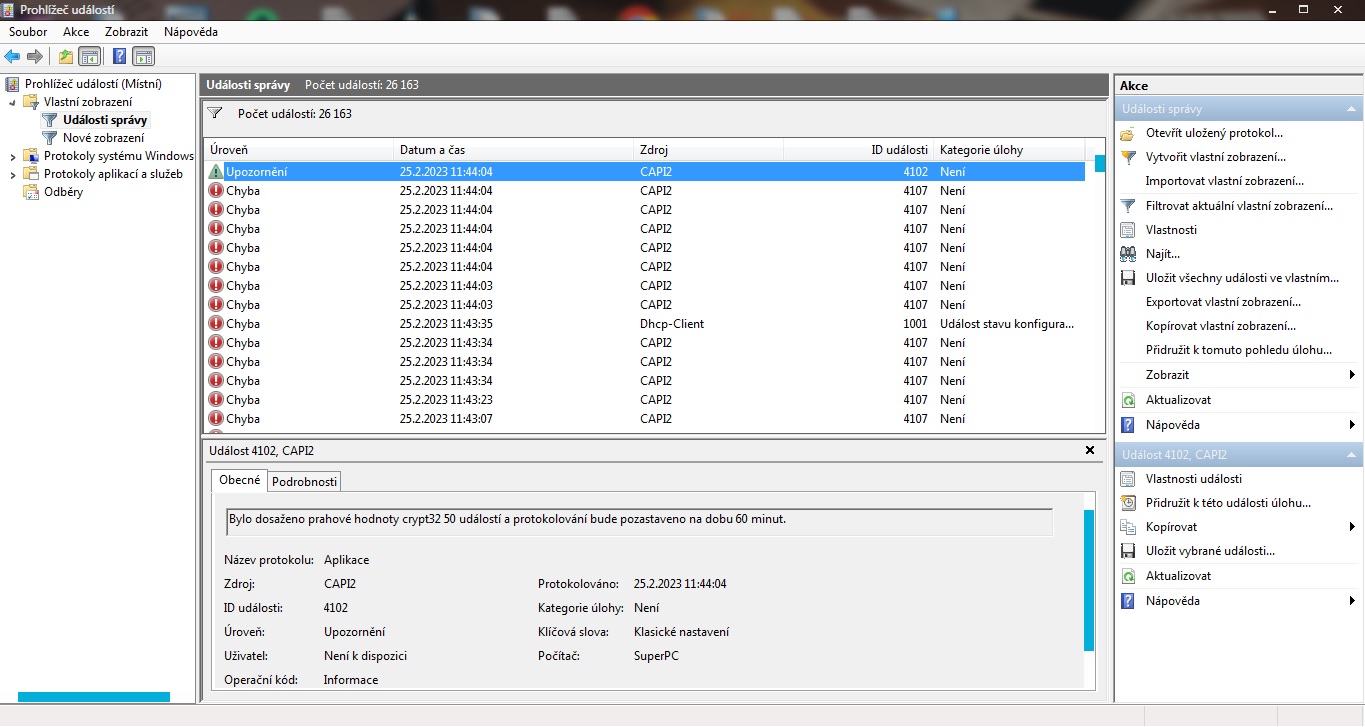Open the Kopírovat submenu arrow

1352,527
